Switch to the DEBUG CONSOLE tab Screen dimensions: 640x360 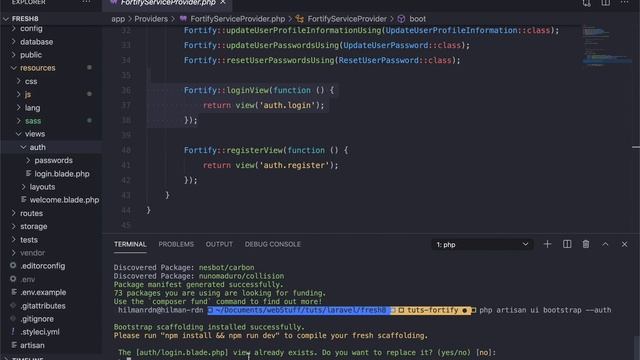273,244
